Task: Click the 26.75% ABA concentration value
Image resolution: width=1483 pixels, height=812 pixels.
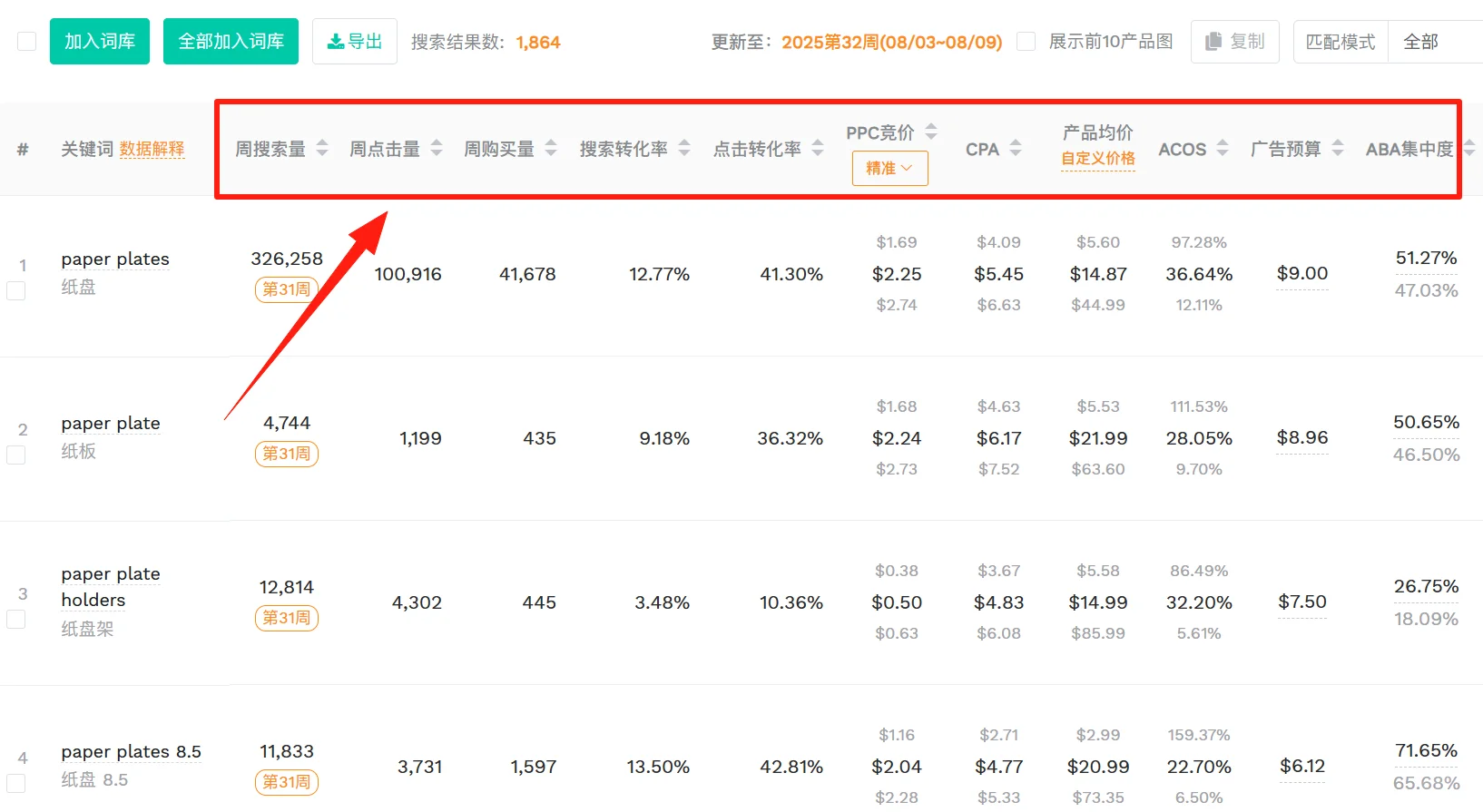Action: 1426,587
